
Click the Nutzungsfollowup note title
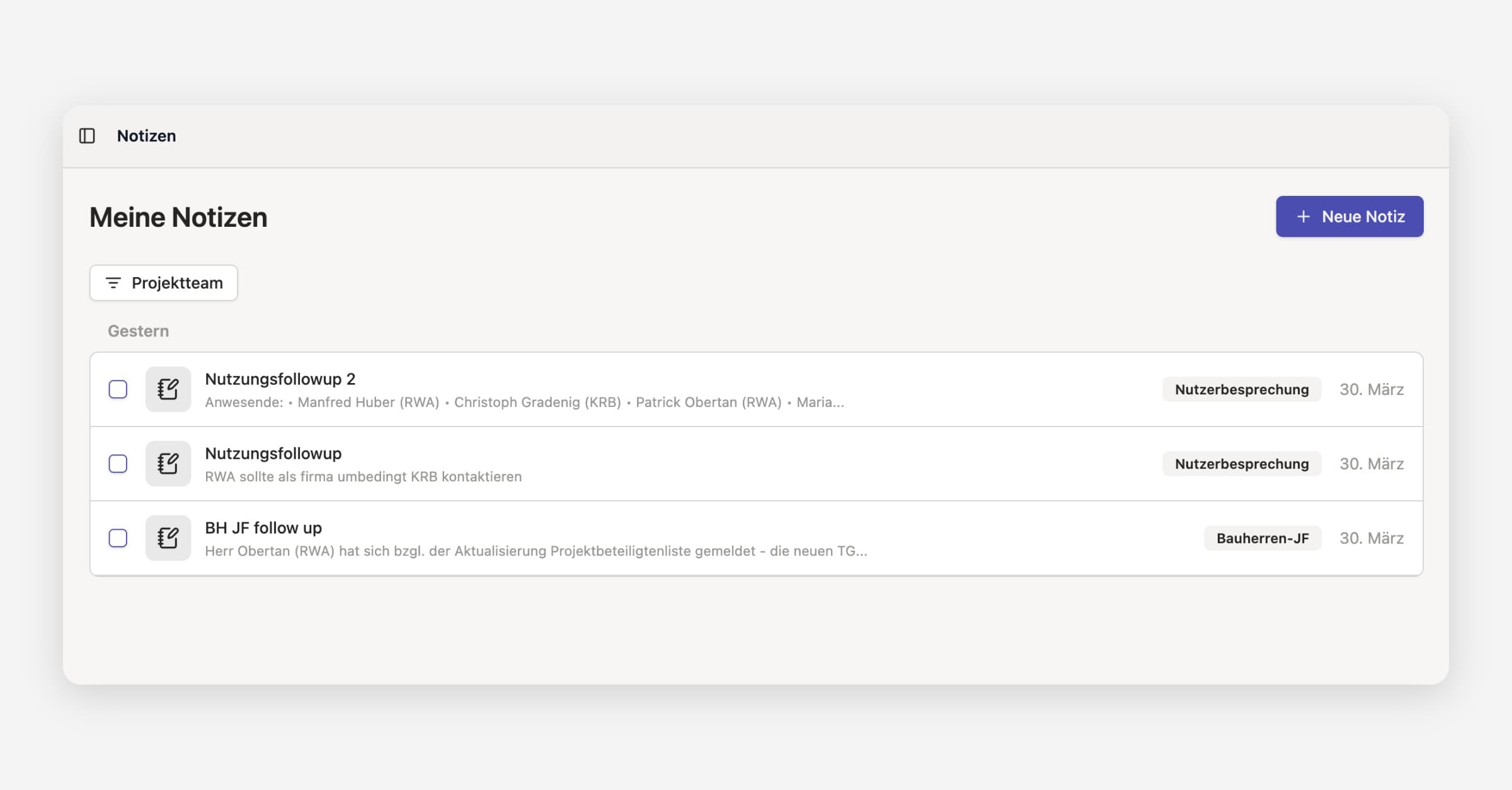pyautogui.click(x=273, y=454)
